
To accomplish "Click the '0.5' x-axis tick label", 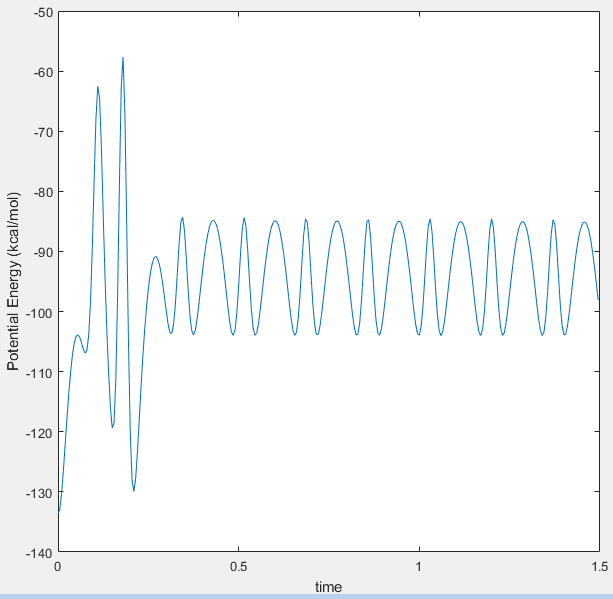I will pyautogui.click(x=238, y=567).
